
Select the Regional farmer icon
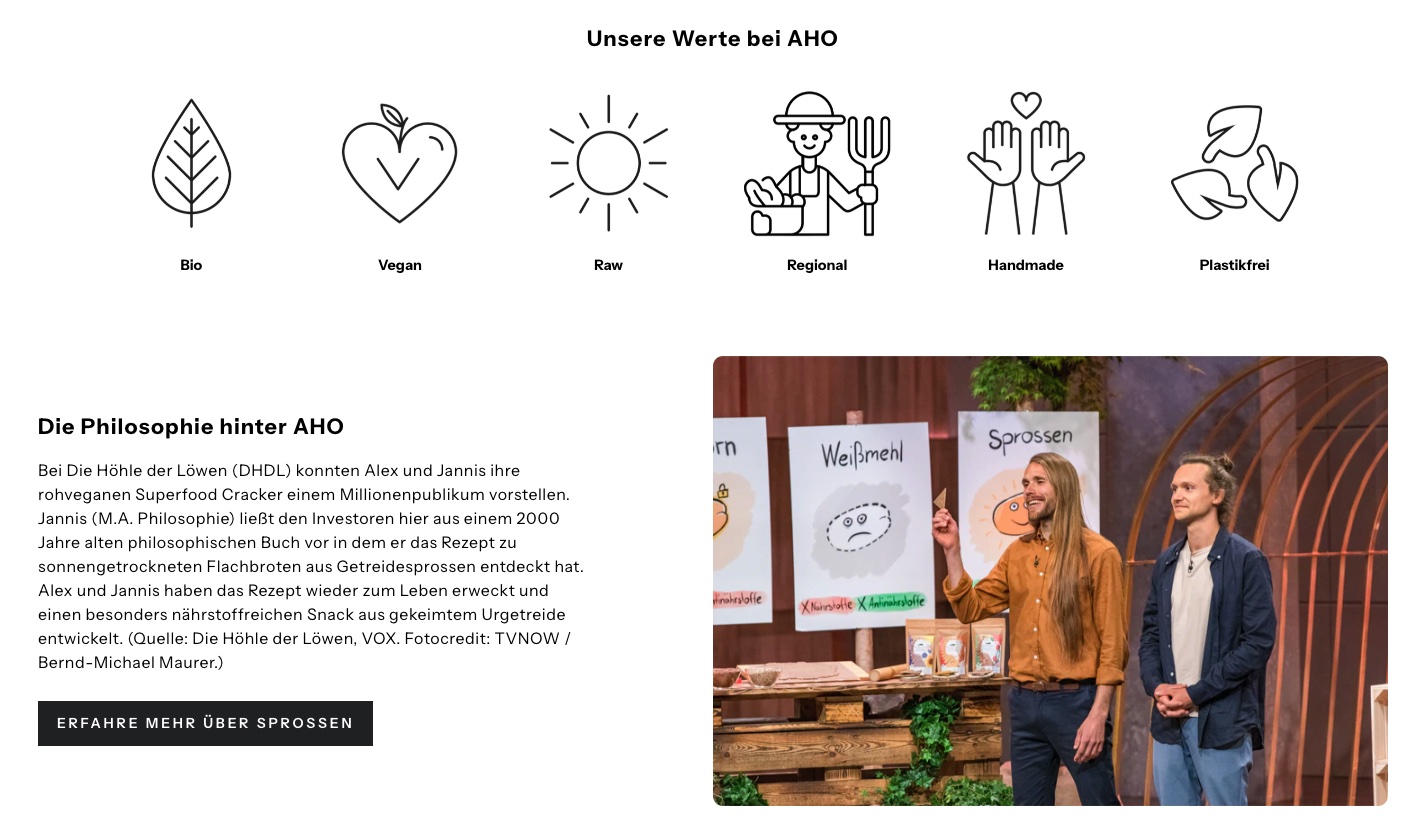point(817,164)
